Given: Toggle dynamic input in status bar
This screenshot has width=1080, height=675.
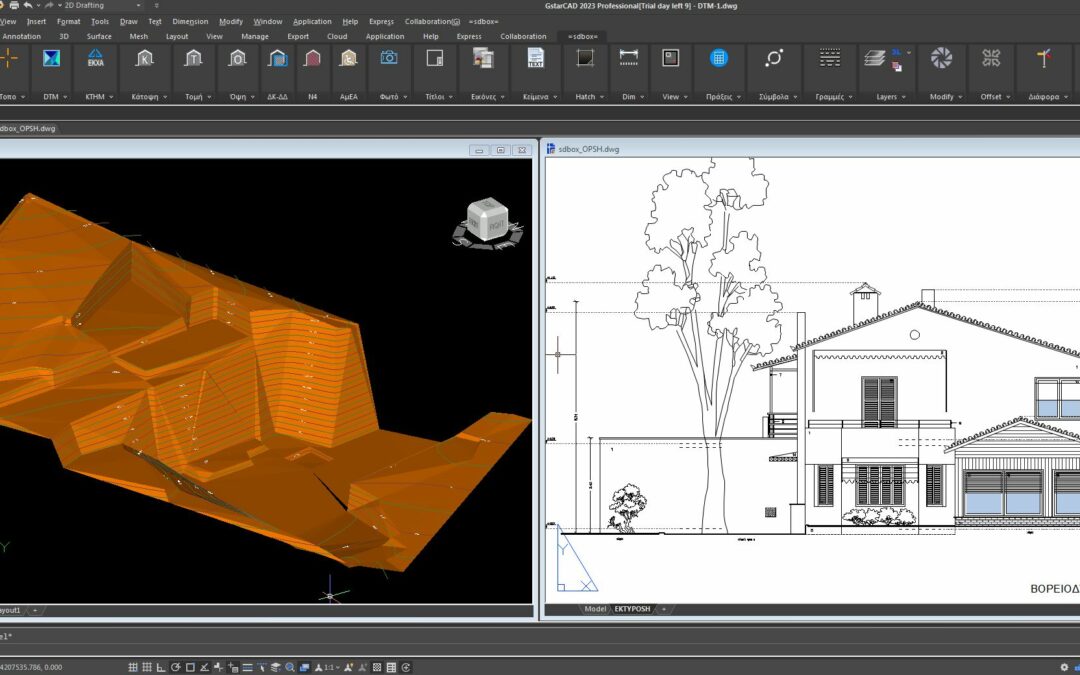Looking at the screenshot, I should pos(233,667).
